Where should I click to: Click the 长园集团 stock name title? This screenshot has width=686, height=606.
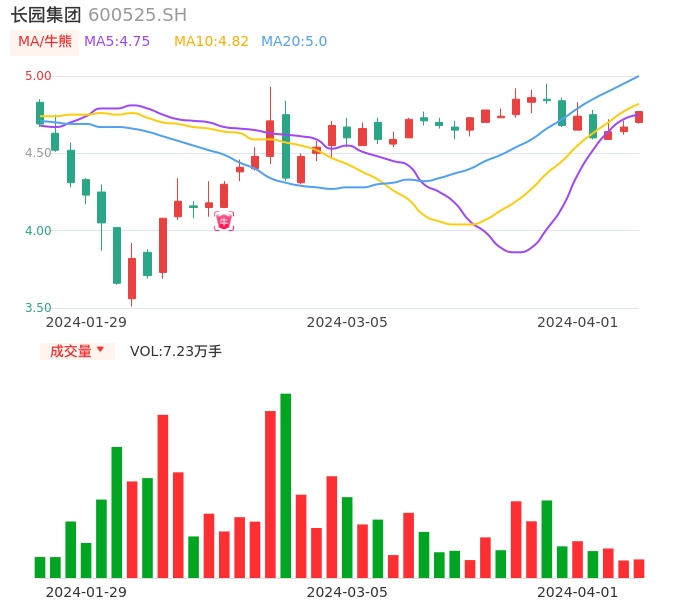(46, 15)
